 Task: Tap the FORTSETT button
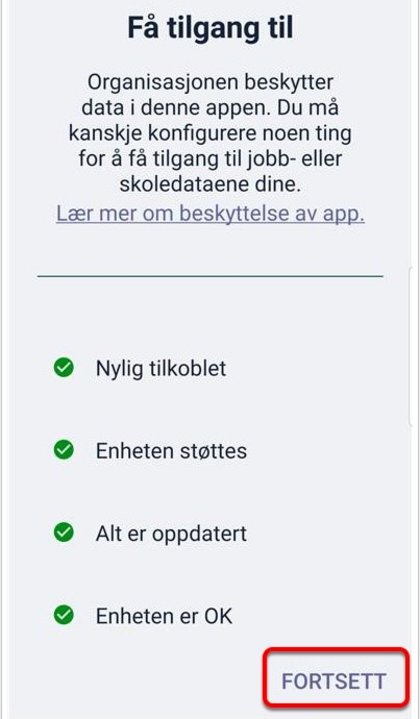tap(335, 681)
